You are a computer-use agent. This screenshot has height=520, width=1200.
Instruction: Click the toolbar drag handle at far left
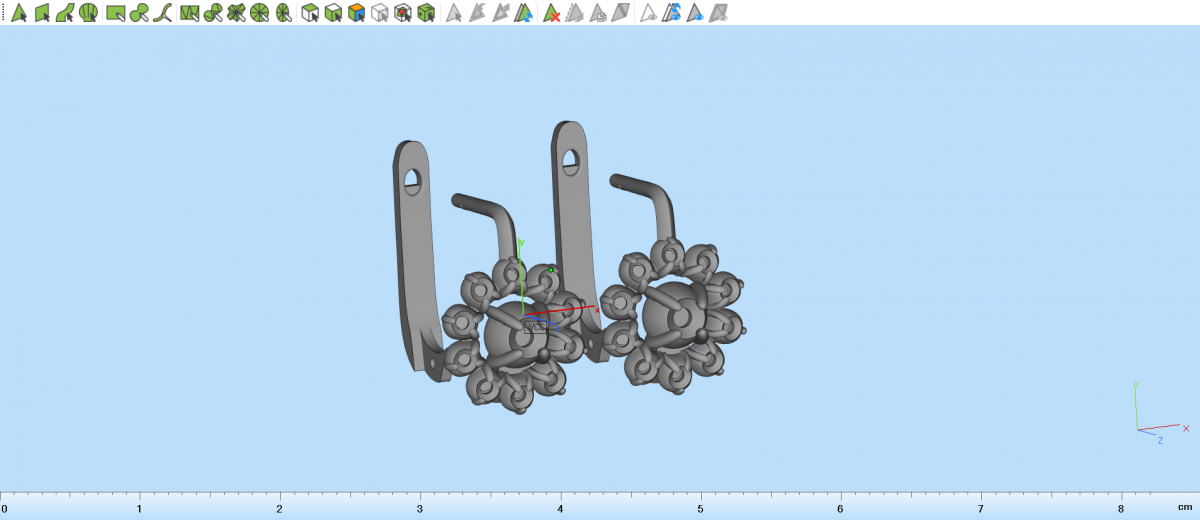(x=3, y=13)
